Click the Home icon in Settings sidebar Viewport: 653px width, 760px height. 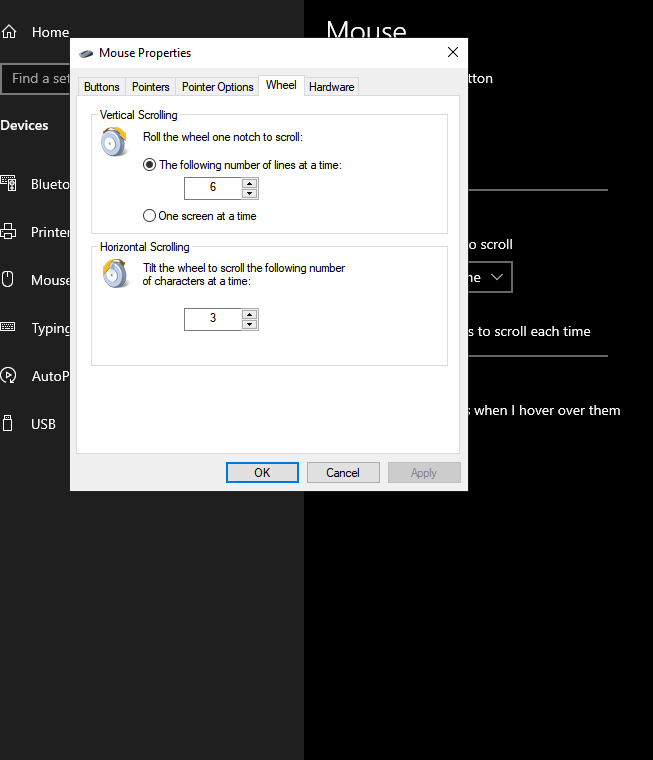click(9, 32)
